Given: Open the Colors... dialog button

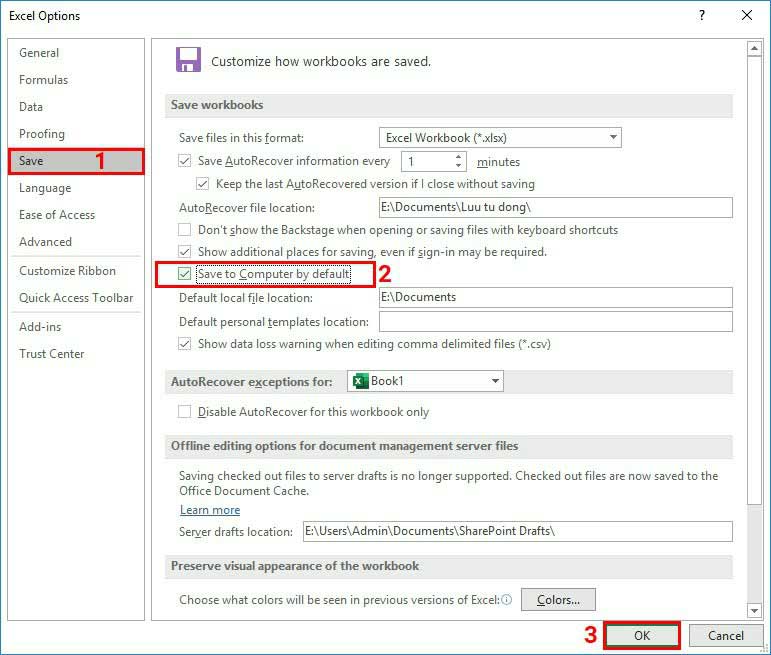Looking at the screenshot, I should click(558, 599).
